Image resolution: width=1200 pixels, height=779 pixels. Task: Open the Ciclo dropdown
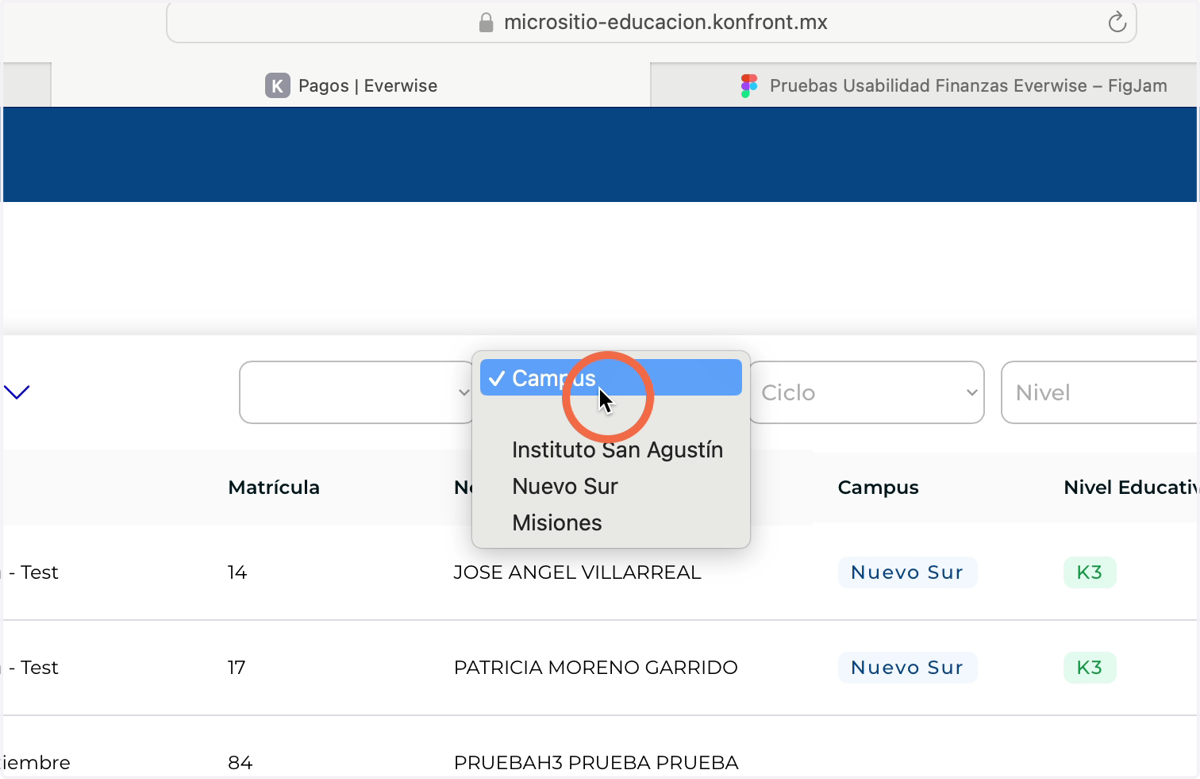pos(866,392)
